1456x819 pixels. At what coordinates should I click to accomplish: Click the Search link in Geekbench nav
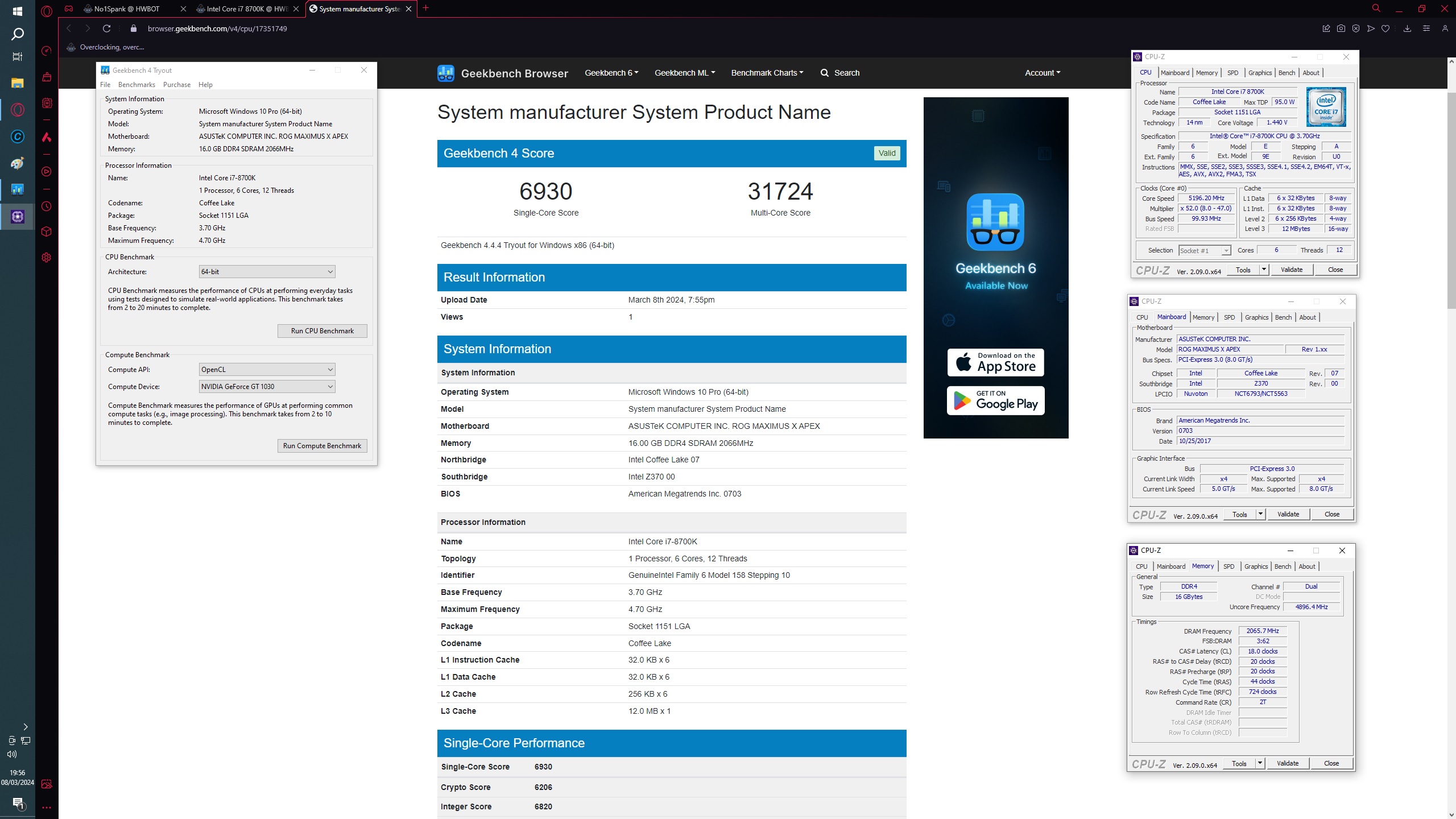pos(840,73)
